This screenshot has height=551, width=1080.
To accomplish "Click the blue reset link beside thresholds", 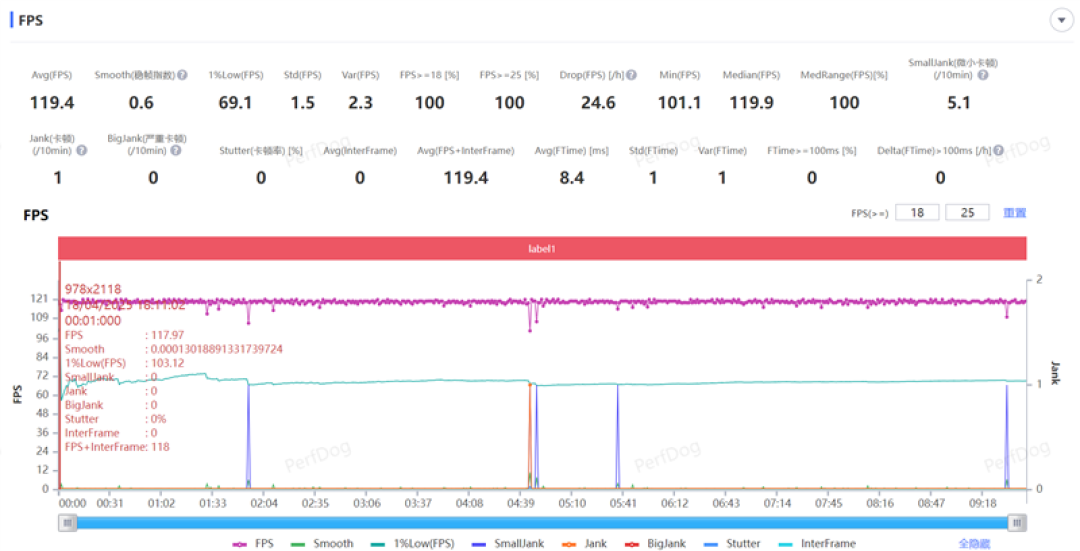I will click(1015, 213).
